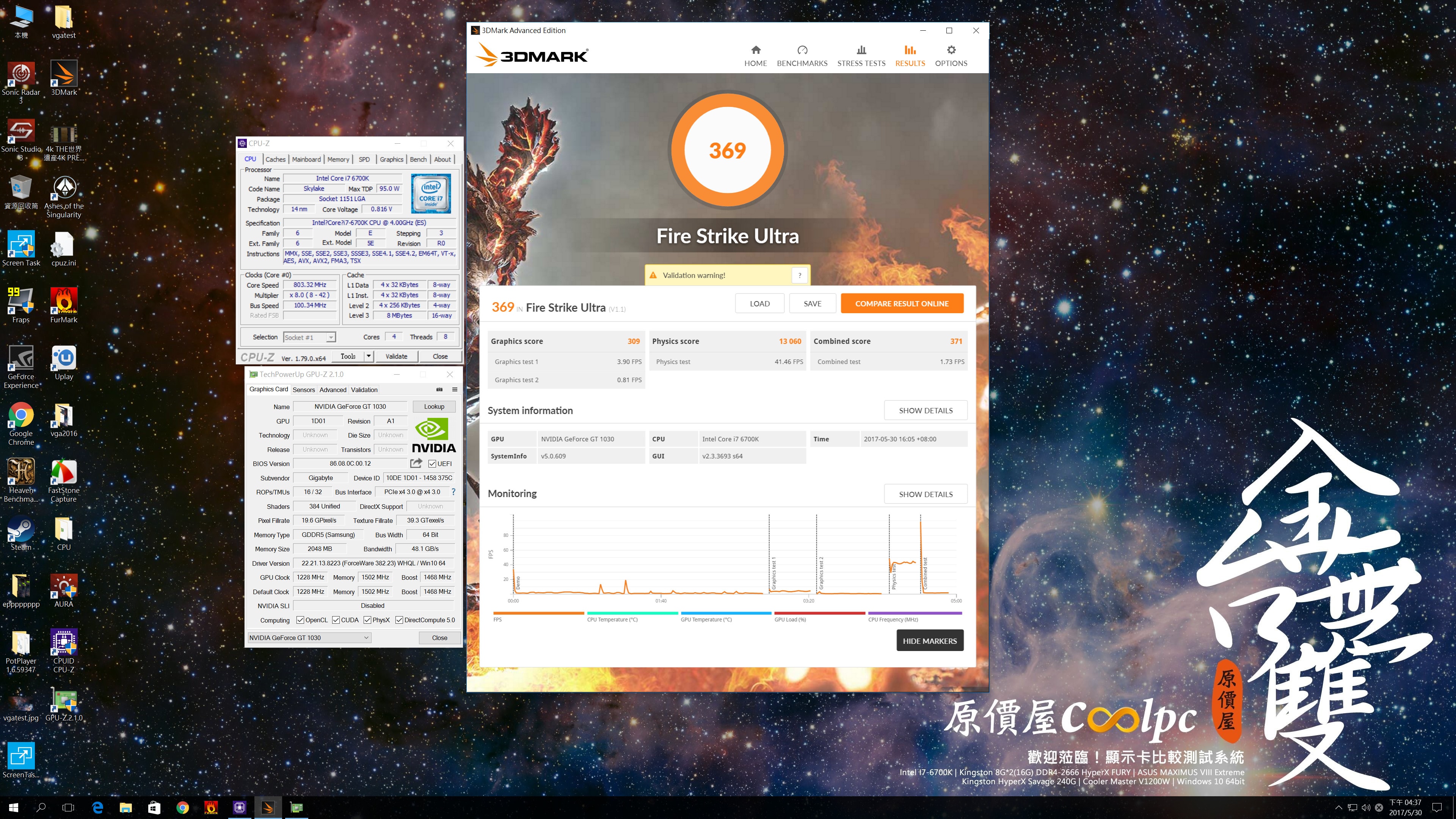Toggle the OpenCL computing checkbox
Screen dimensions: 1456x819
(x=300, y=620)
